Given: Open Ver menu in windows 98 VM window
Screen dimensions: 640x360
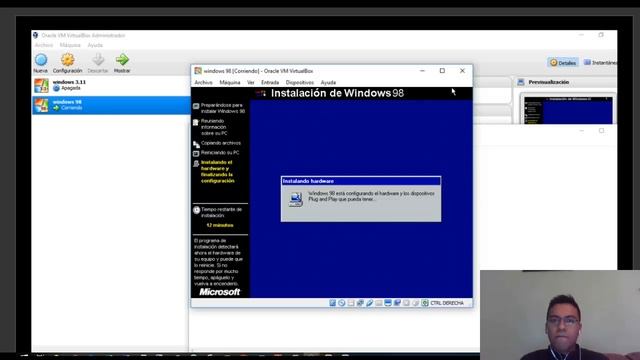Looking at the screenshot, I should [251, 82].
